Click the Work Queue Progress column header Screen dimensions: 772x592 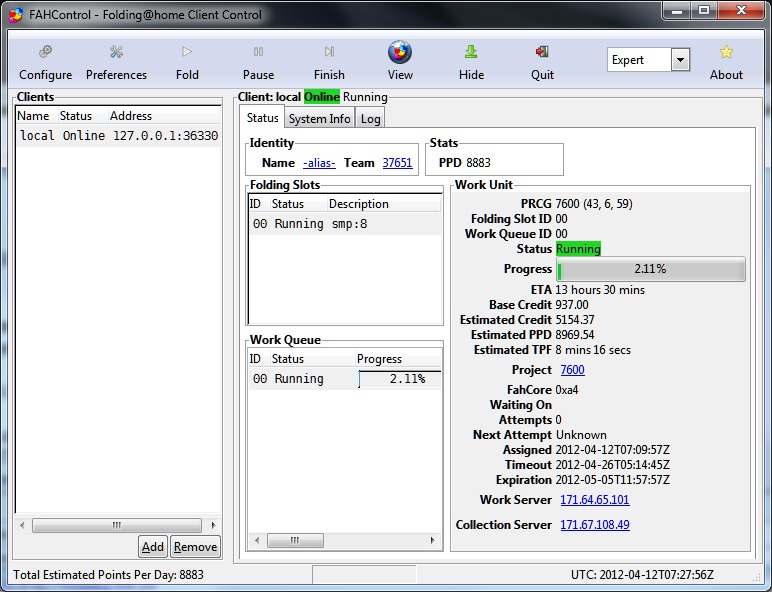(x=398, y=359)
